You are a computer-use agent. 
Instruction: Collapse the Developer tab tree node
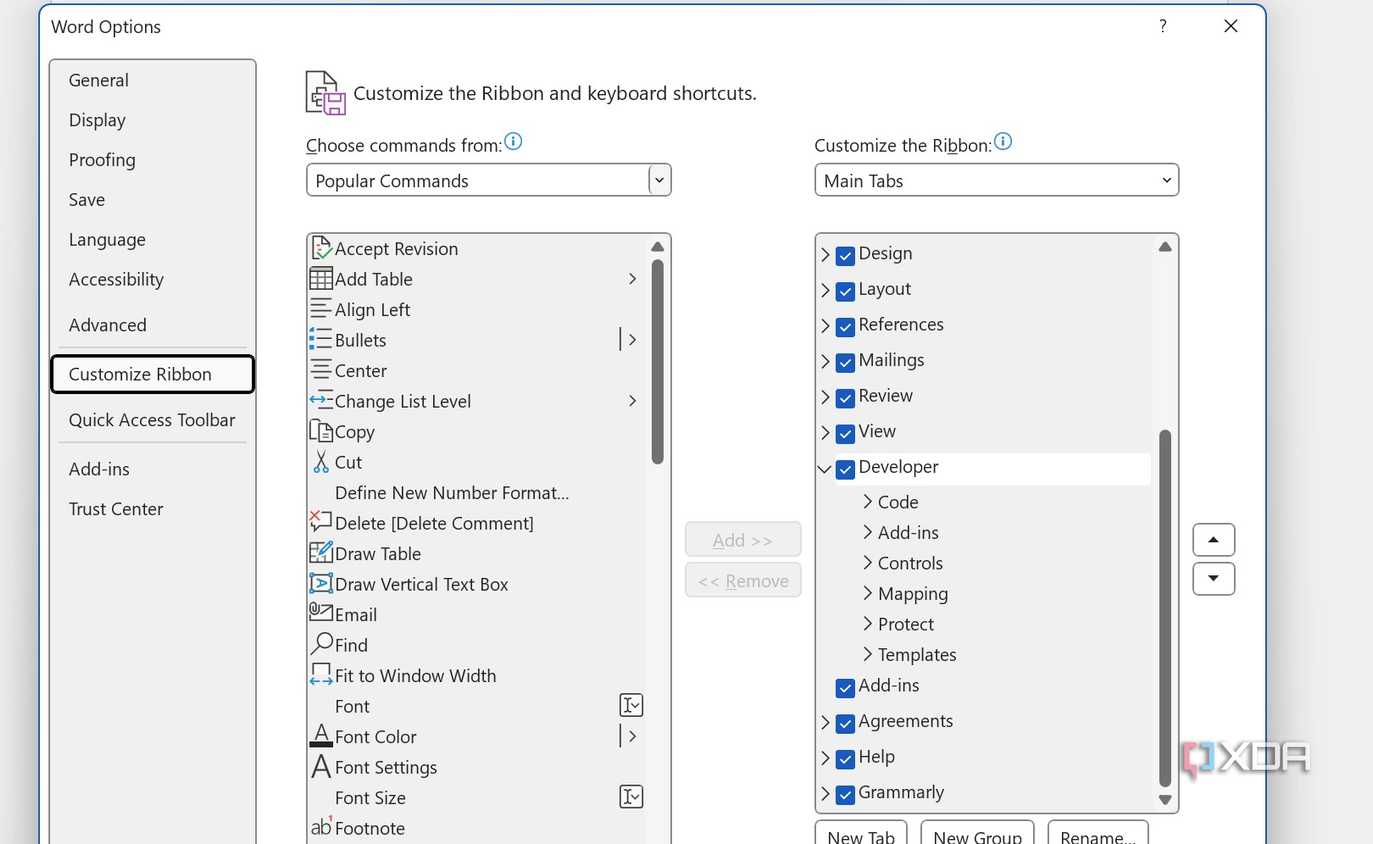click(x=825, y=468)
